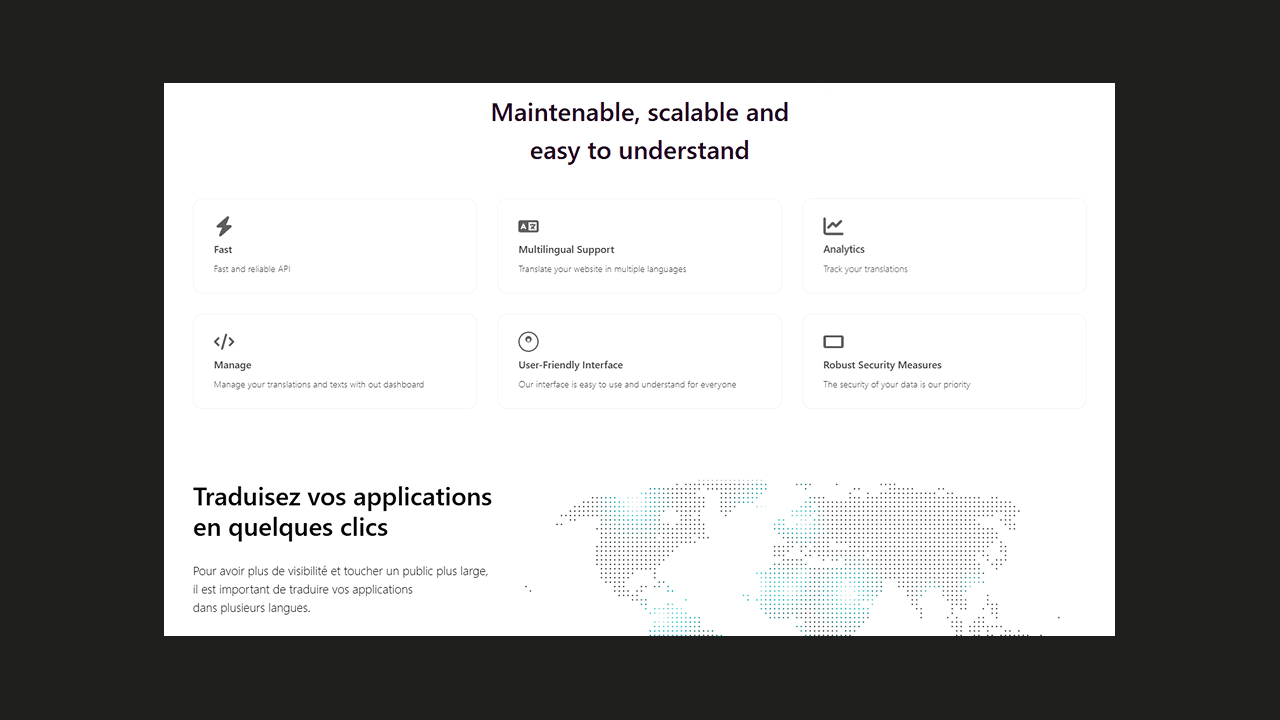Click the "Traduisez vos applications" heading
Image resolution: width=1280 pixels, height=720 pixels.
[342, 511]
